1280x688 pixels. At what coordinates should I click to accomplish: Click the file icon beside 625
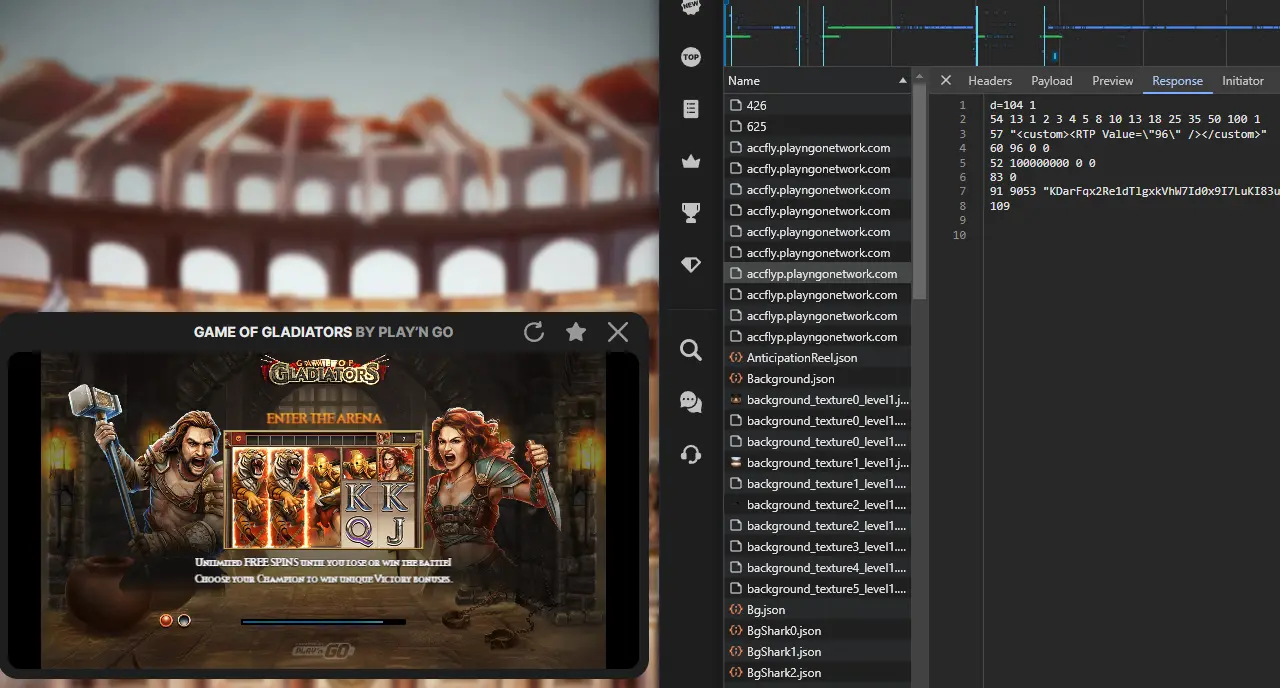coord(736,126)
